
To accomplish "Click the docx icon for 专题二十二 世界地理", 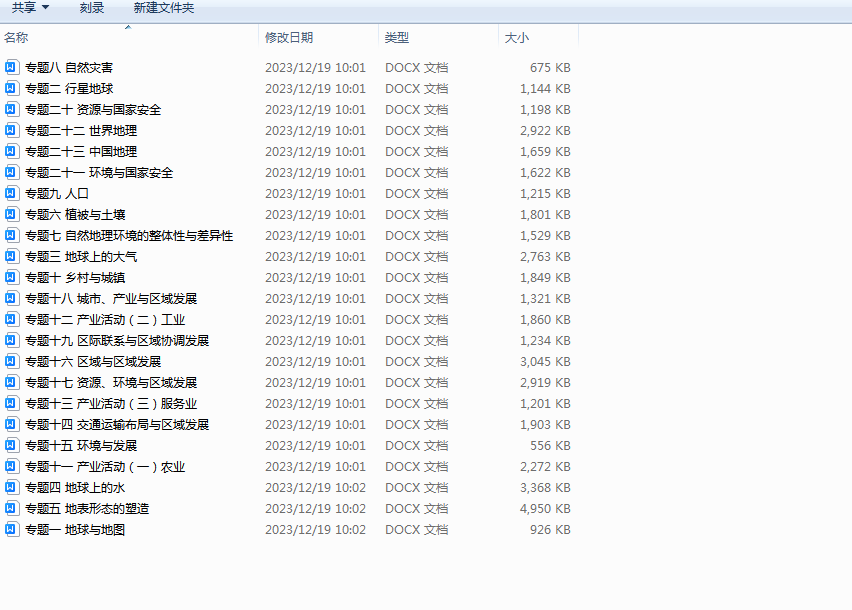I will click(11, 130).
